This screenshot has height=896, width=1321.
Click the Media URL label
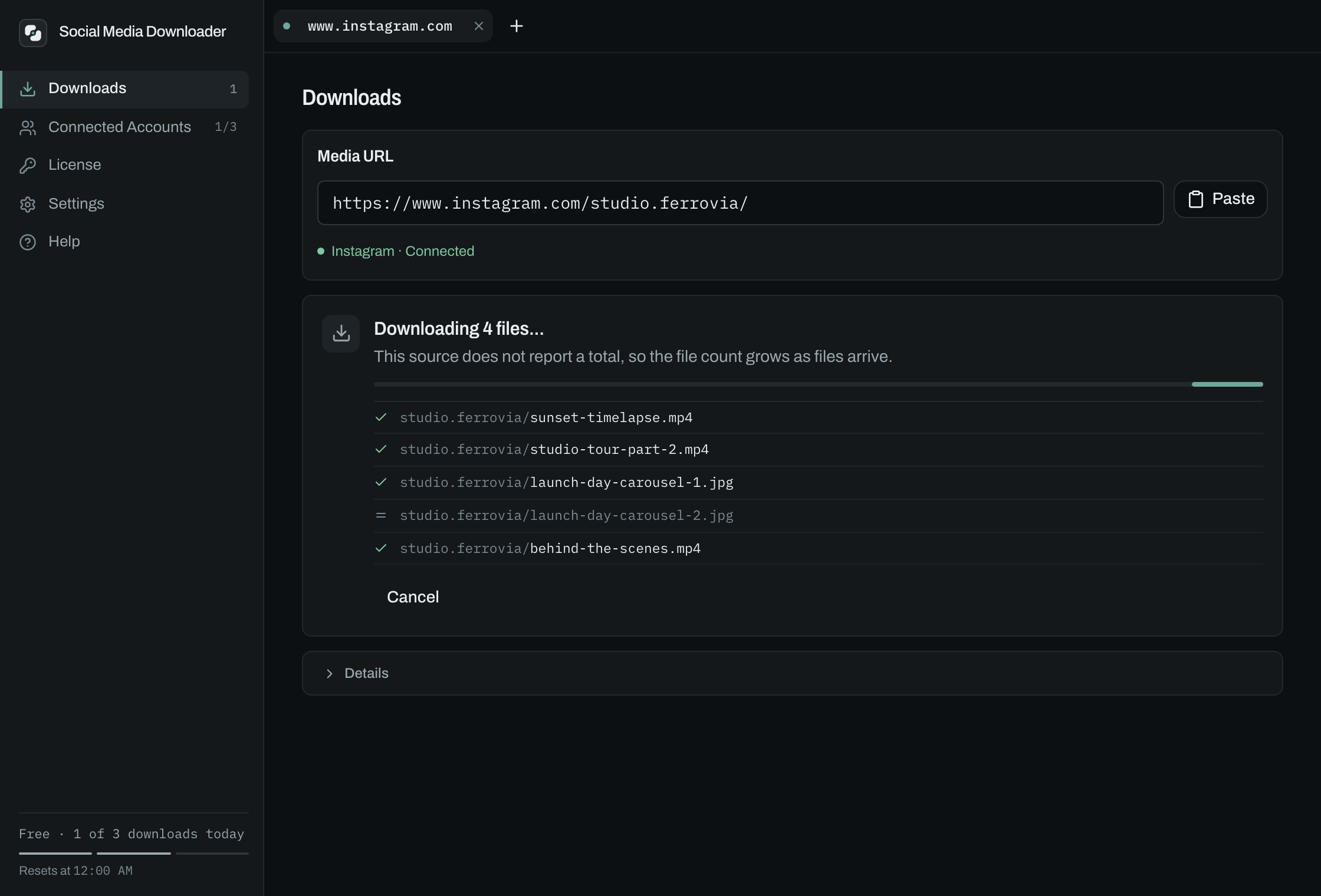(x=356, y=156)
